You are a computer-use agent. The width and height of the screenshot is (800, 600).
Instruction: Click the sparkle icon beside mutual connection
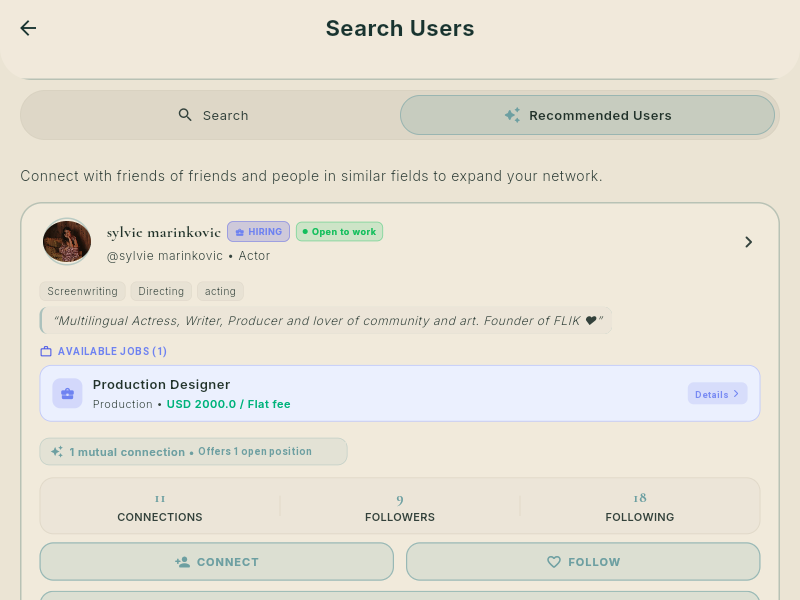click(57, 452)
